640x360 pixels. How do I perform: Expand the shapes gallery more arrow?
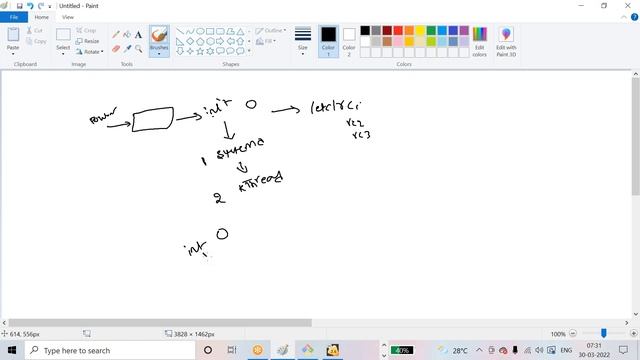[x=249, y=51]
